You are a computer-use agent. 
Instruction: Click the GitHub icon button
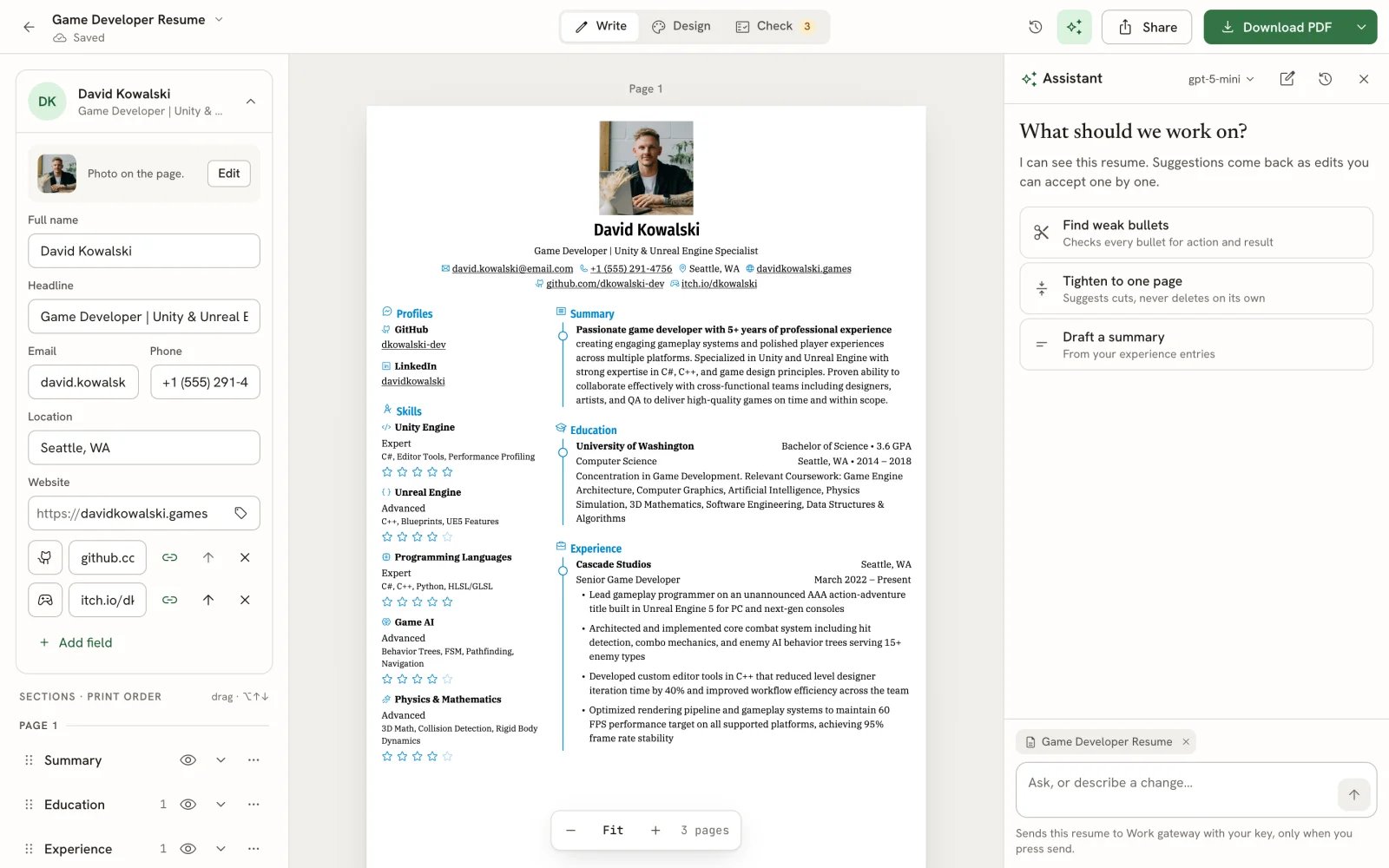click(45, 557)
